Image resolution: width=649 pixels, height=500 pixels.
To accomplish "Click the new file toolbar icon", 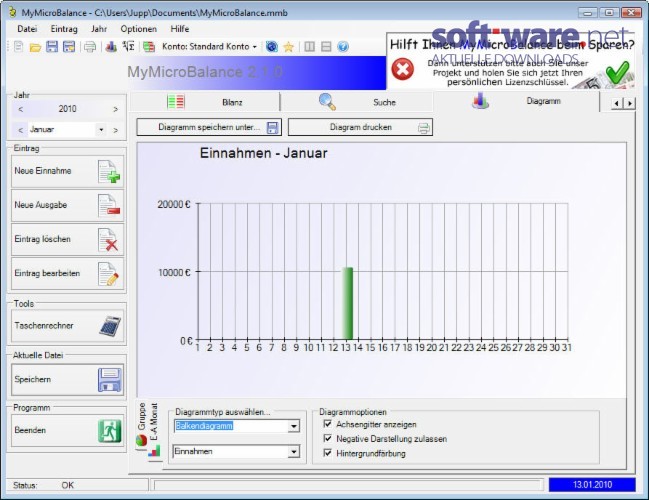I will tap(18, 46).
